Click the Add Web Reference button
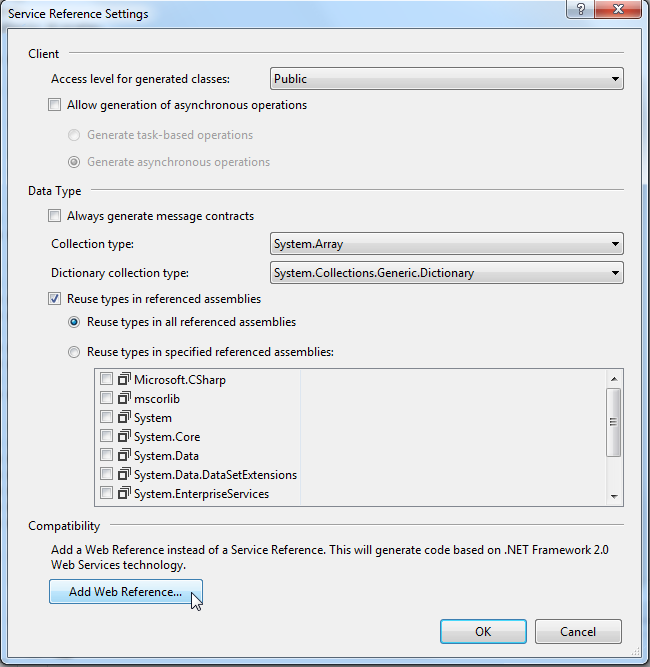 coord(126,592)
